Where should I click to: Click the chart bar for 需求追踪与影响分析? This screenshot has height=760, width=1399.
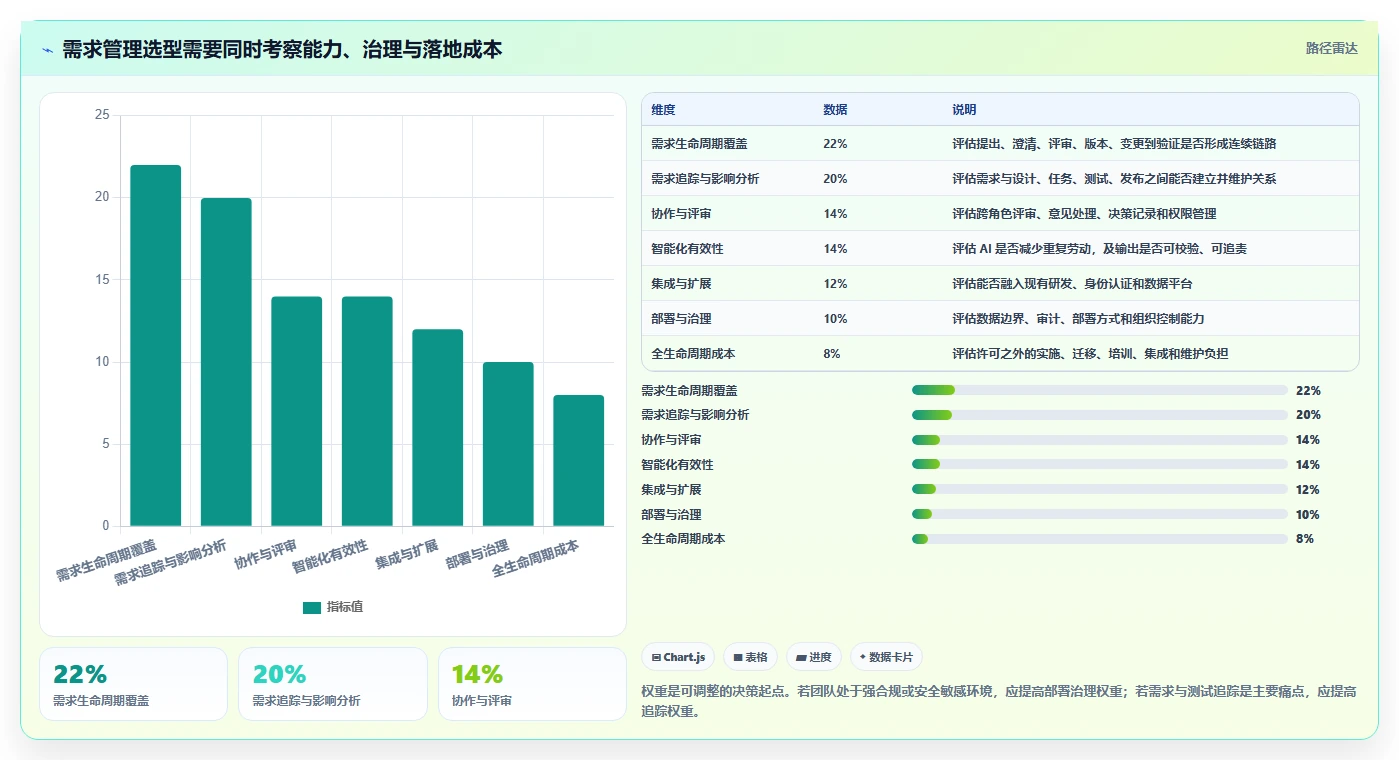[x=226, y=362]
